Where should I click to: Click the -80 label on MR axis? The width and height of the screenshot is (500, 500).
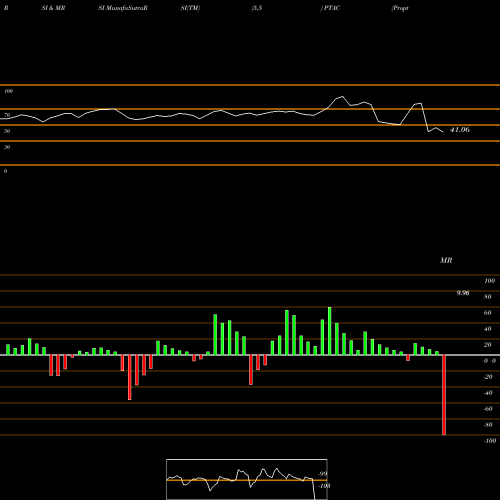(x=488, y=425)
